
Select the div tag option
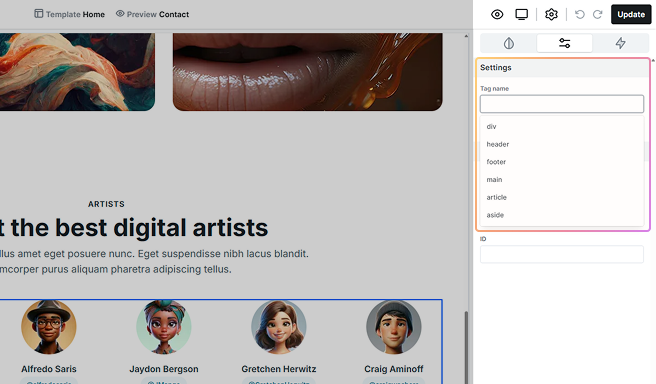point(562,126)
